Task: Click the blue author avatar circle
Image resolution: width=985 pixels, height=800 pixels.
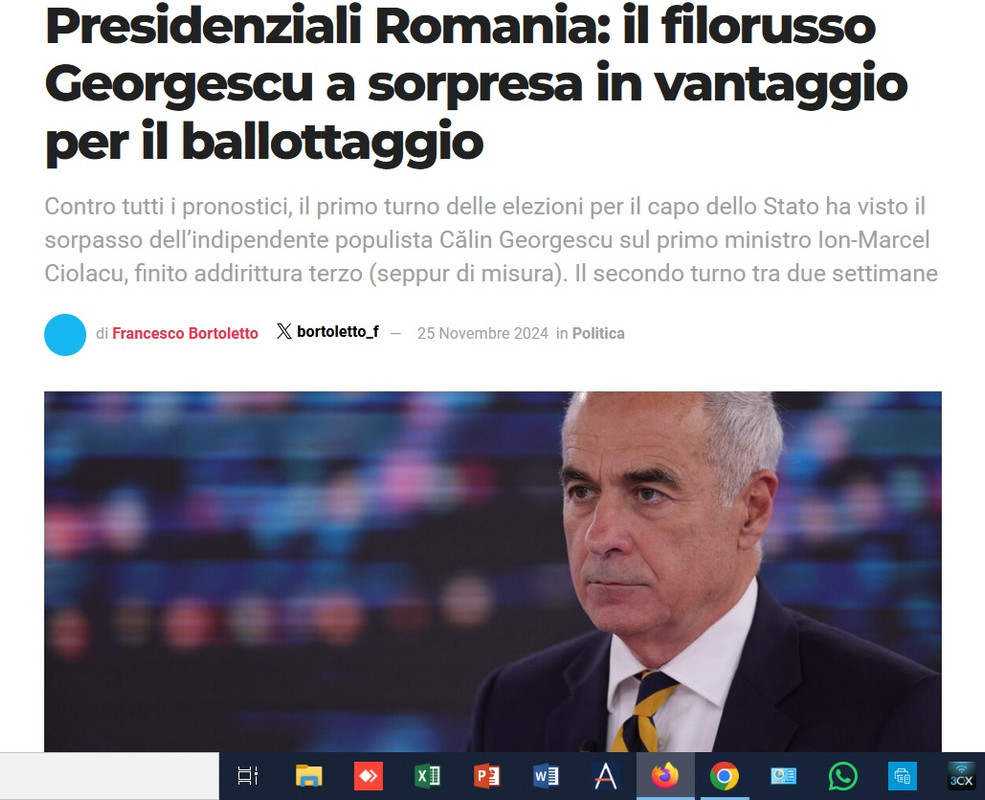Action: point(65,335)
